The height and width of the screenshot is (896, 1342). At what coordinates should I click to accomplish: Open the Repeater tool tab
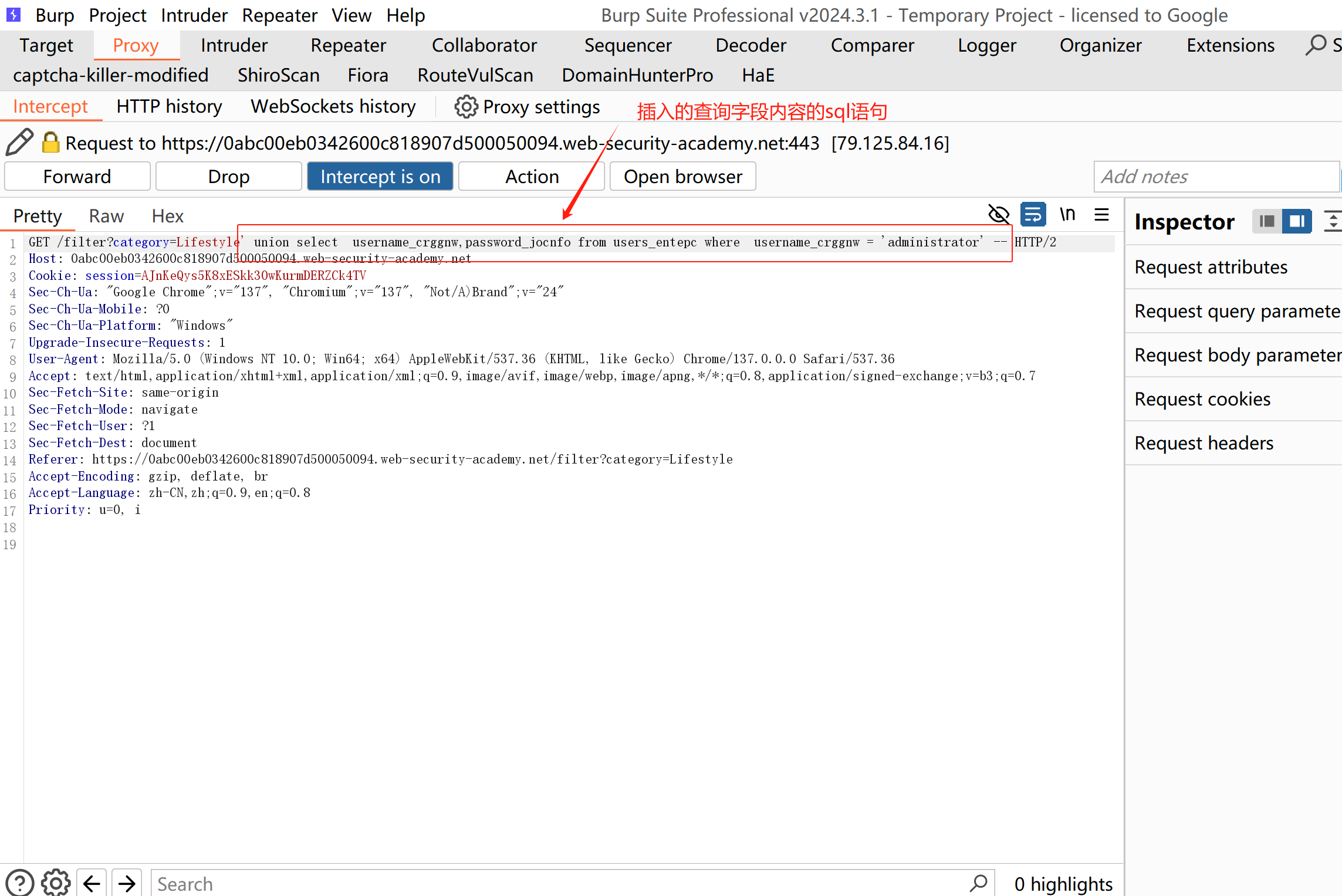tap(348, 45)
